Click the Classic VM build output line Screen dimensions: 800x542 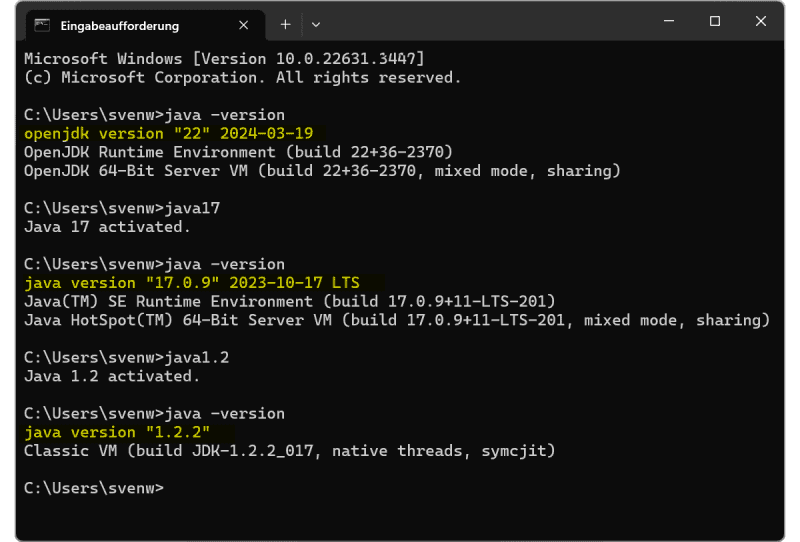click(289, 451)
